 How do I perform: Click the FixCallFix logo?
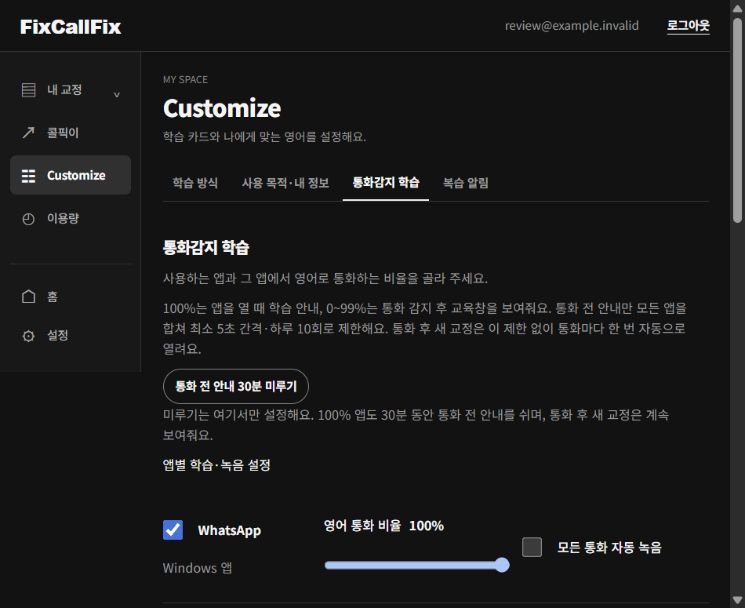[x=70, y=27]
